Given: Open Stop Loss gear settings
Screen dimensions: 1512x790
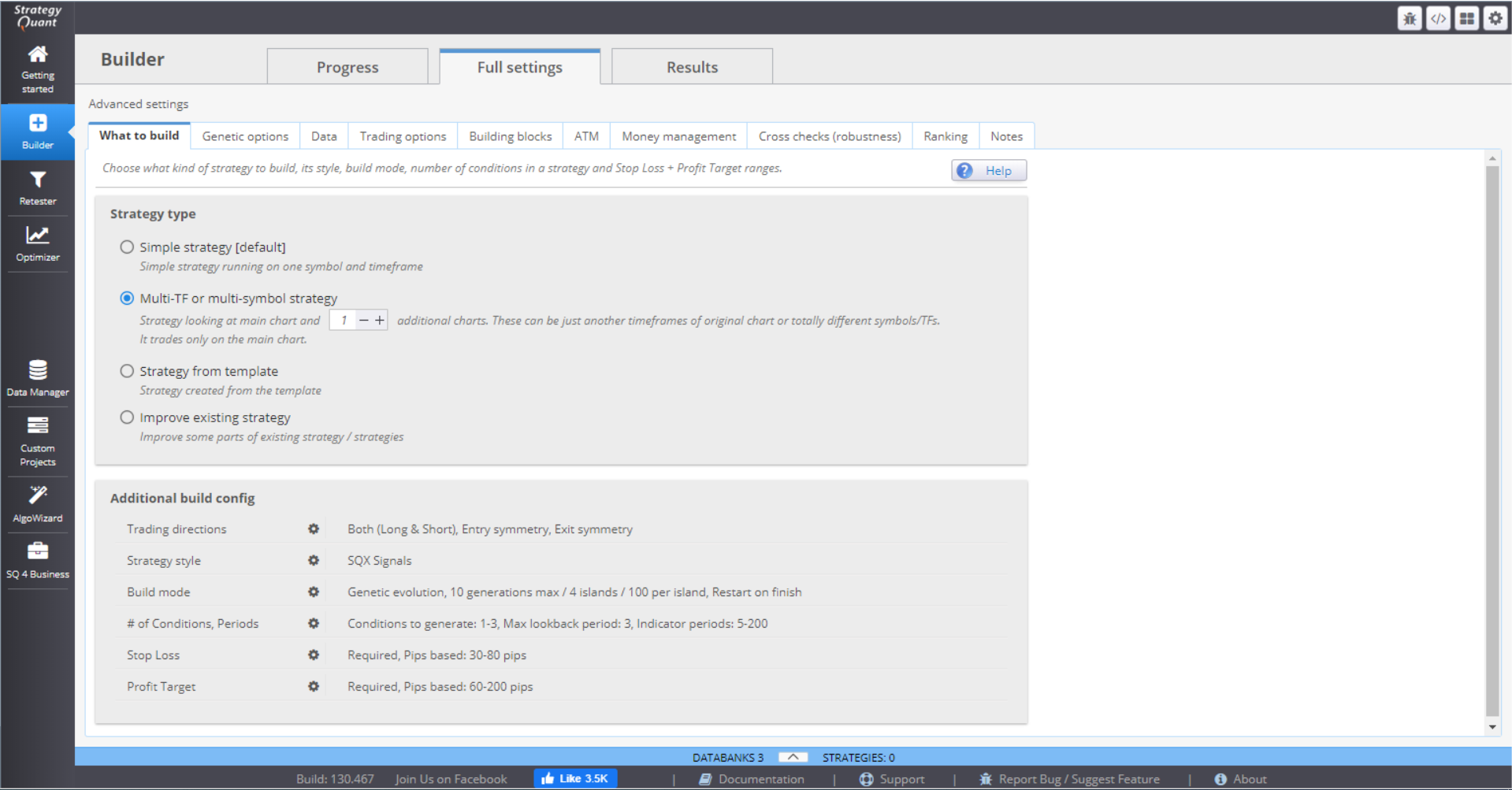Looking at the screenshot, I should 314,655.
